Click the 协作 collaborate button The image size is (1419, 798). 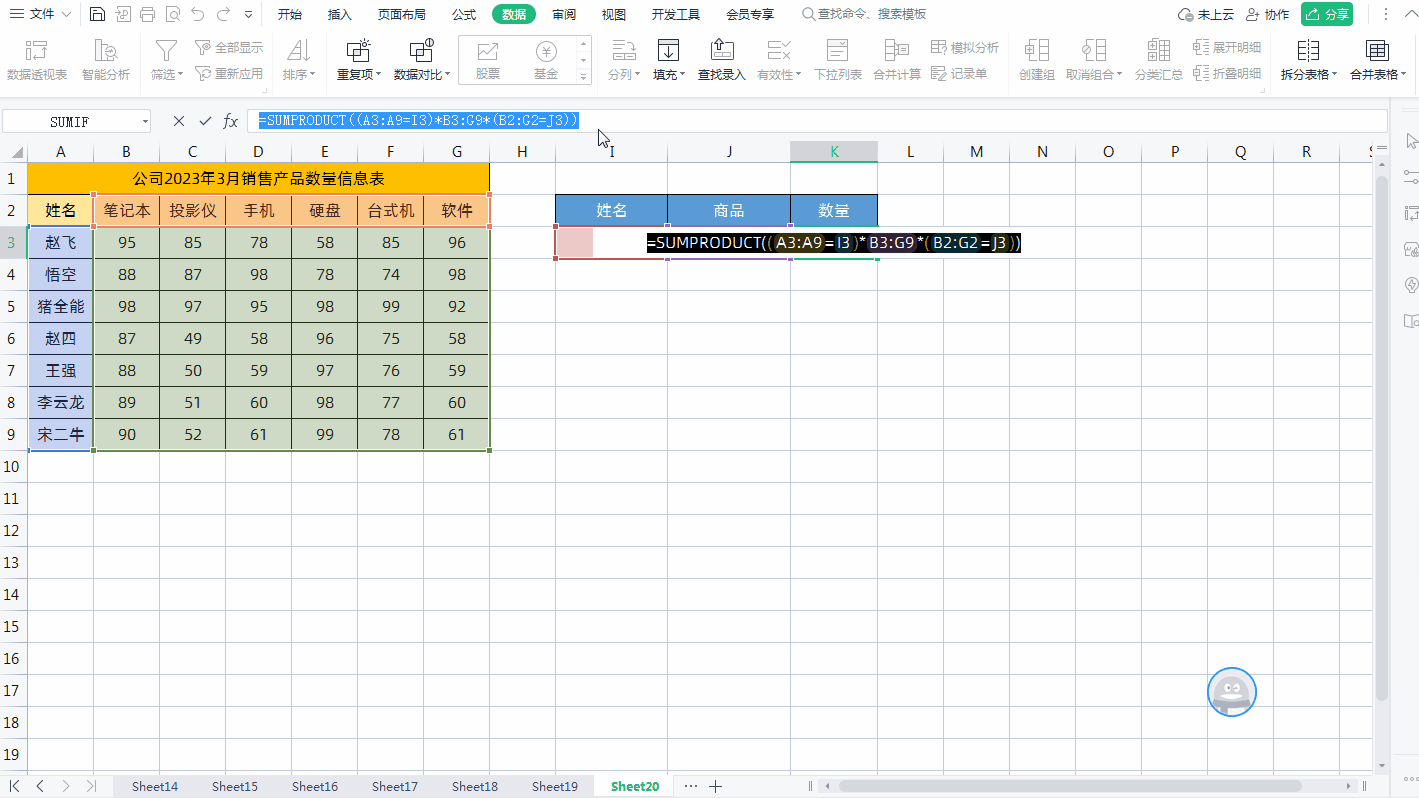click(x=1267, y=14)
